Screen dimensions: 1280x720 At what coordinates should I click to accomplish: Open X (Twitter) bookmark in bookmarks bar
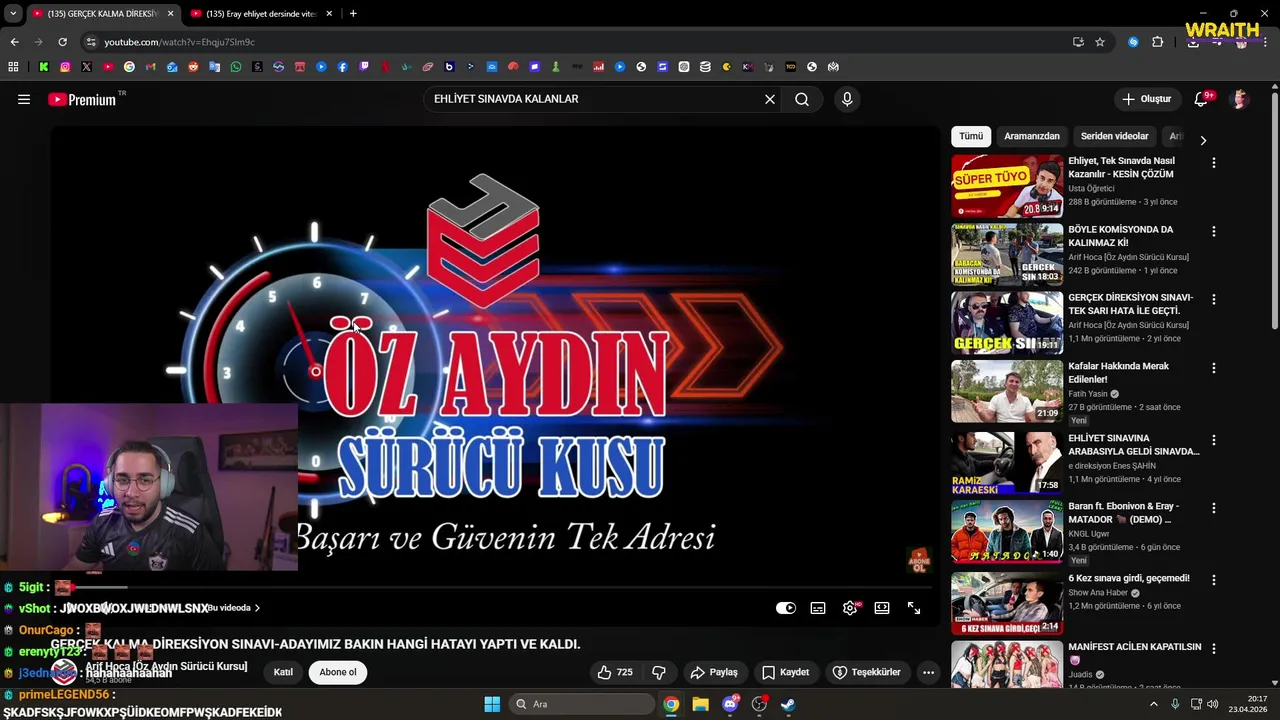[86, 67]
